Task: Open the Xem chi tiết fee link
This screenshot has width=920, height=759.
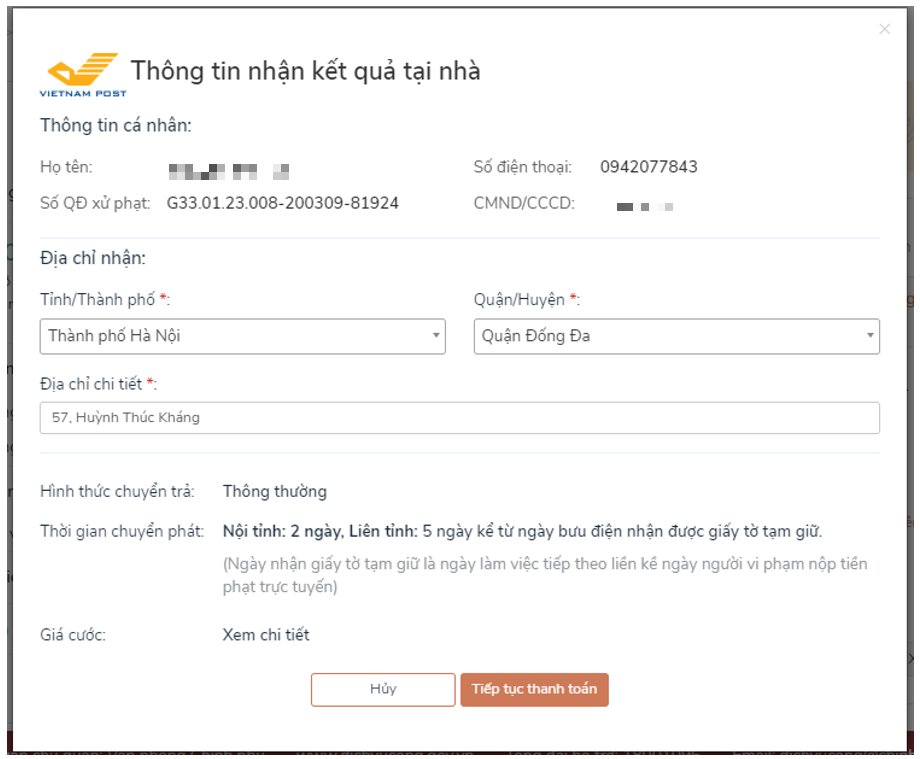Action: (266, 635)
